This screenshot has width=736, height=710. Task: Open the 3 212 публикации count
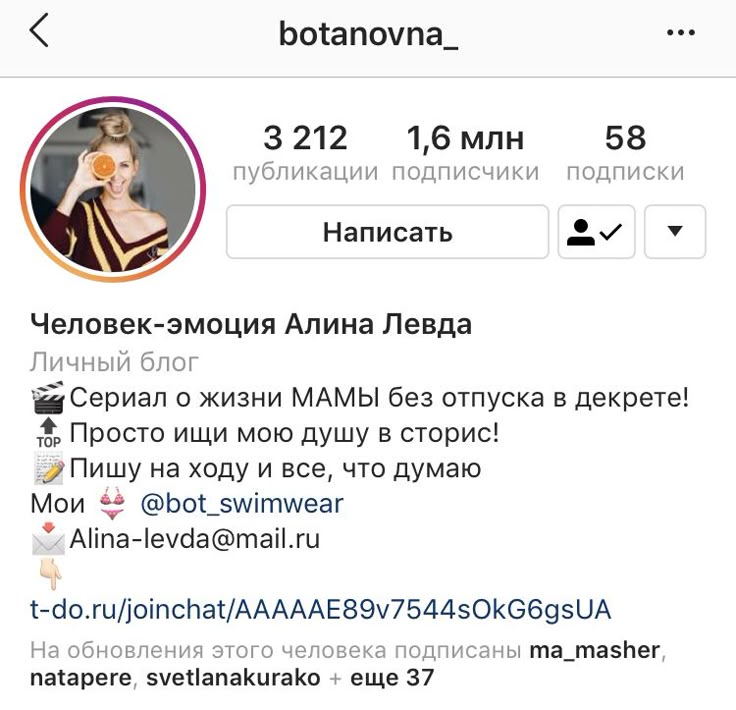305,153
